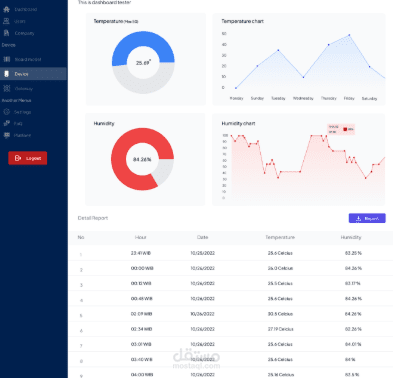The image size is (393, 378).
Task: Click the Humidity chart title
Action: pos(238,123)
